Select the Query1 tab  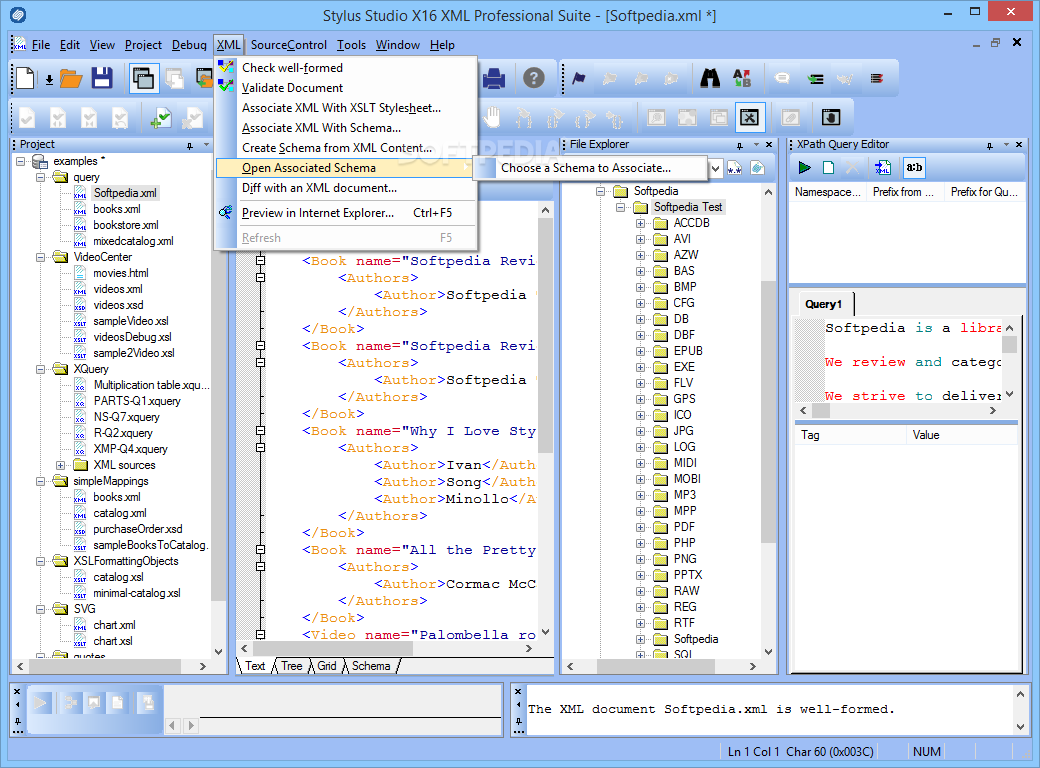[823, 304]
